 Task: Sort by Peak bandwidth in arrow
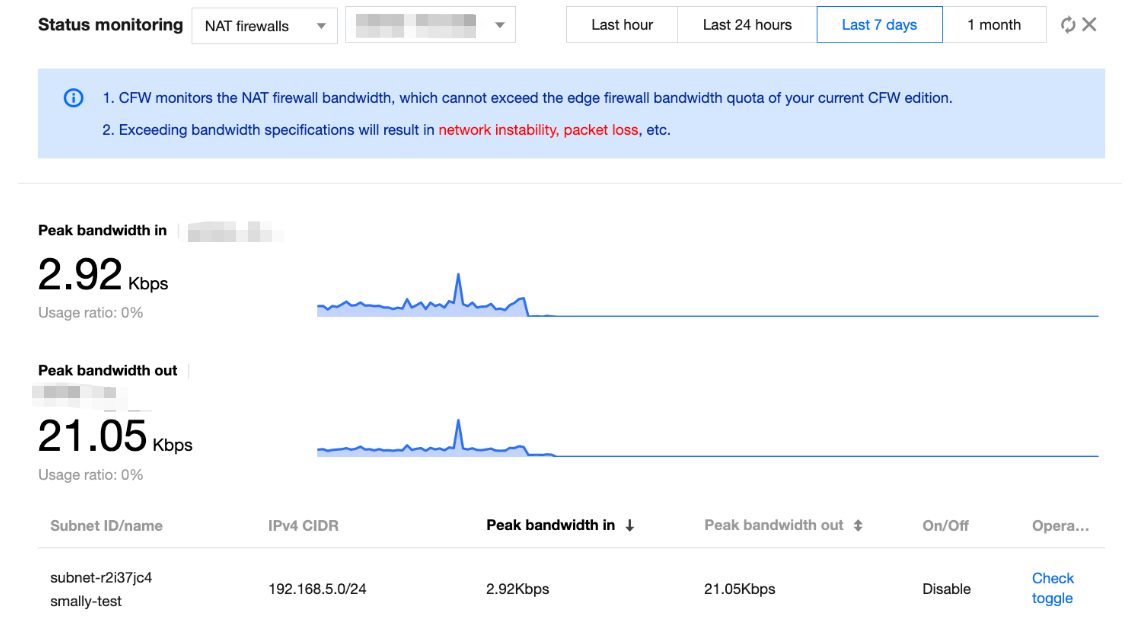tap(630, 525)
